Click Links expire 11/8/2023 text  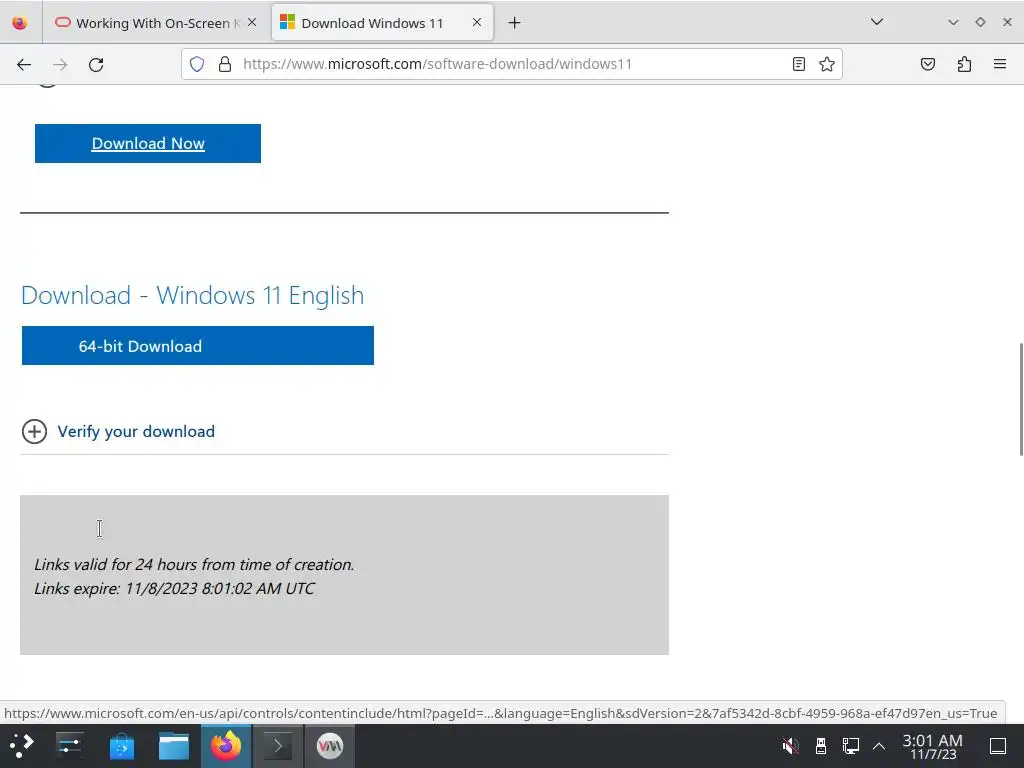click(174, 588)
